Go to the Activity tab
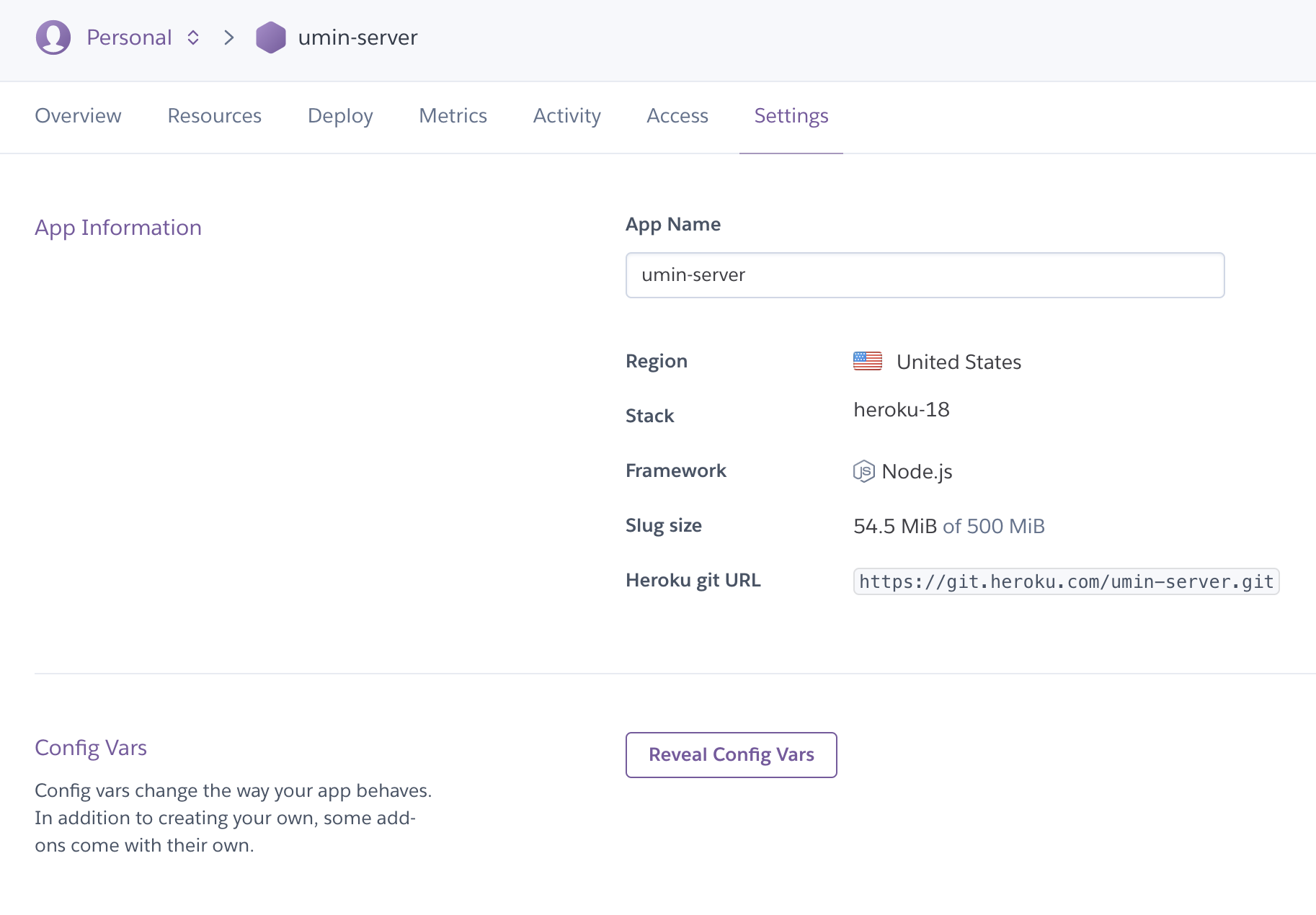The image size is (1316, 915). click(x=566, y=116)
